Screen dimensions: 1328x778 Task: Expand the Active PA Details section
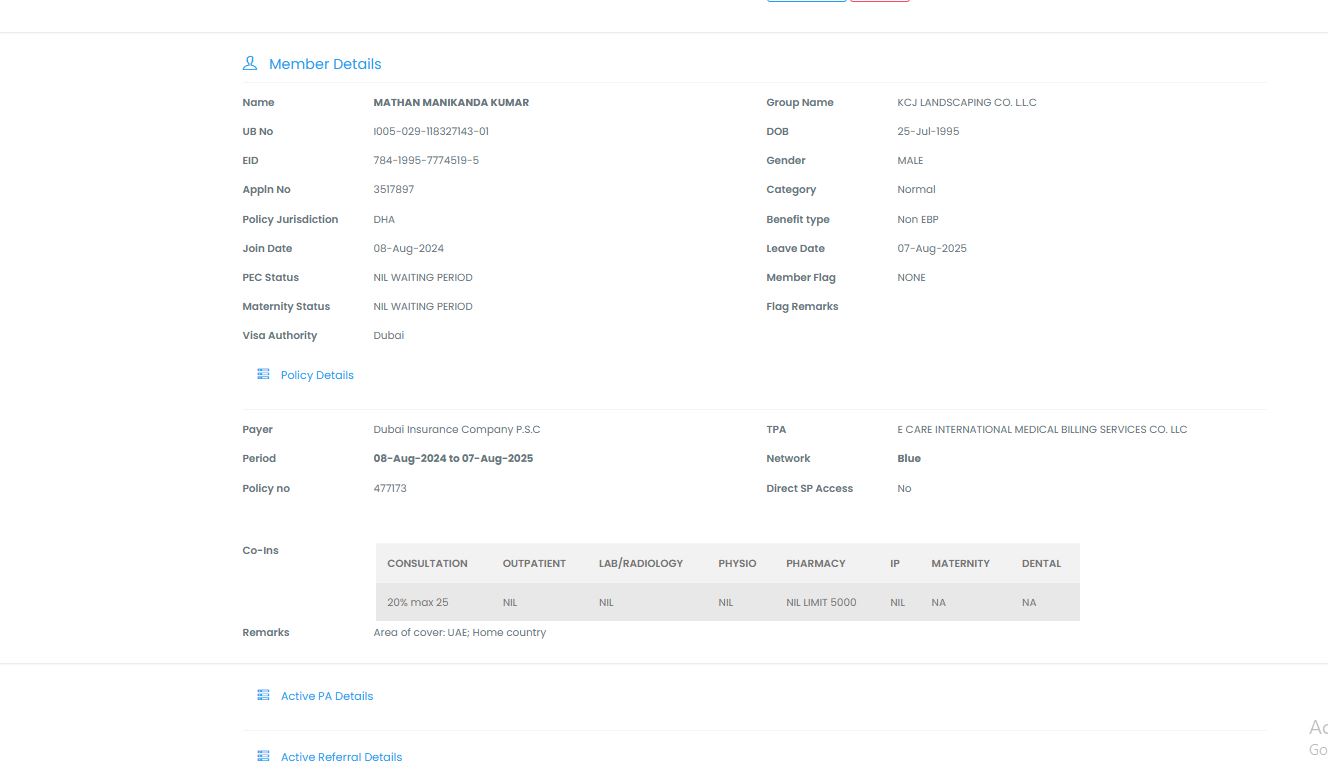(326, 696)
